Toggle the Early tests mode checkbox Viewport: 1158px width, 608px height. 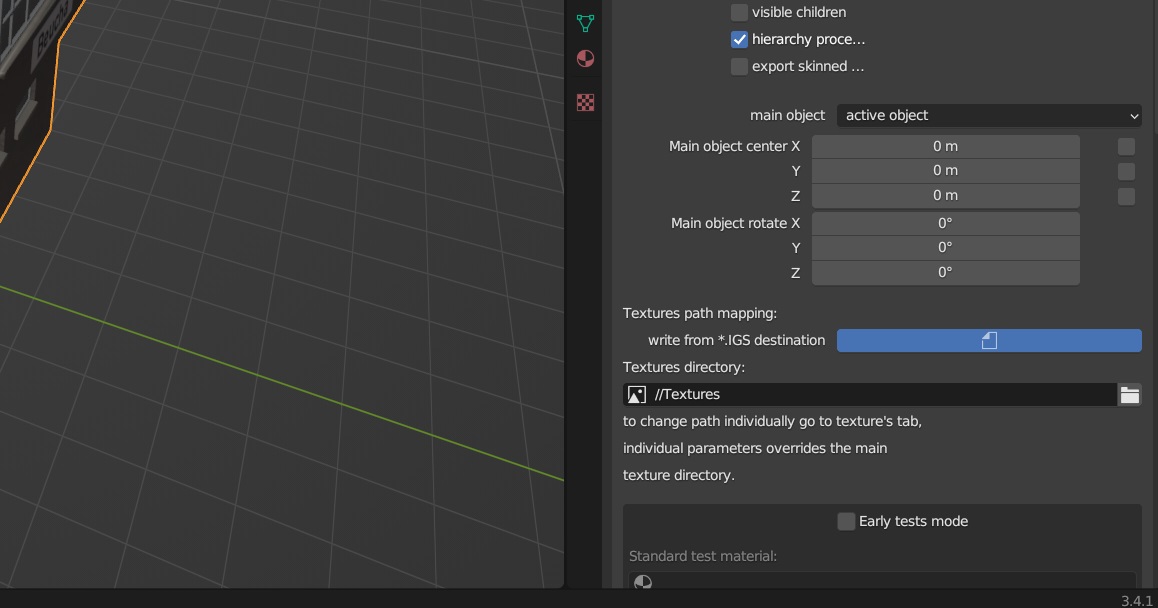[846, 521]
